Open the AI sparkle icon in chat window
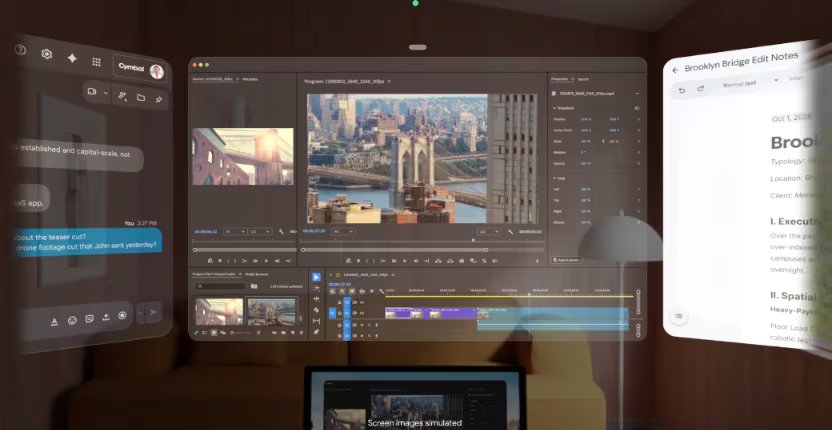The width and height of the screenshot is (832, 430). point(72,58)
